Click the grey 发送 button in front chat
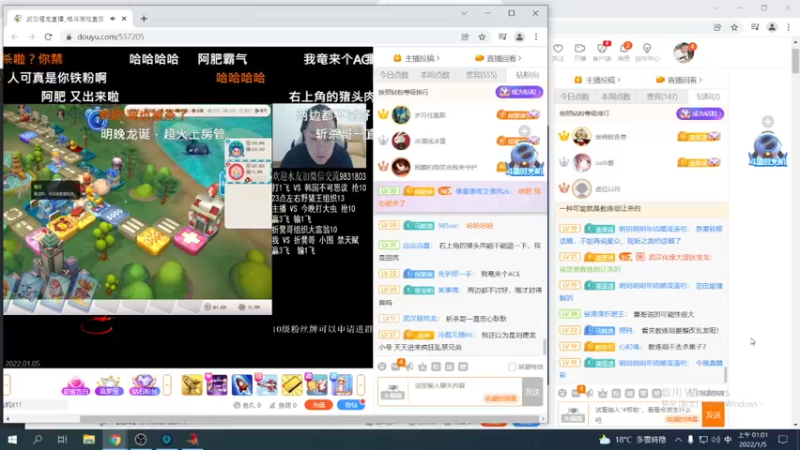 [x=532, y=391]
